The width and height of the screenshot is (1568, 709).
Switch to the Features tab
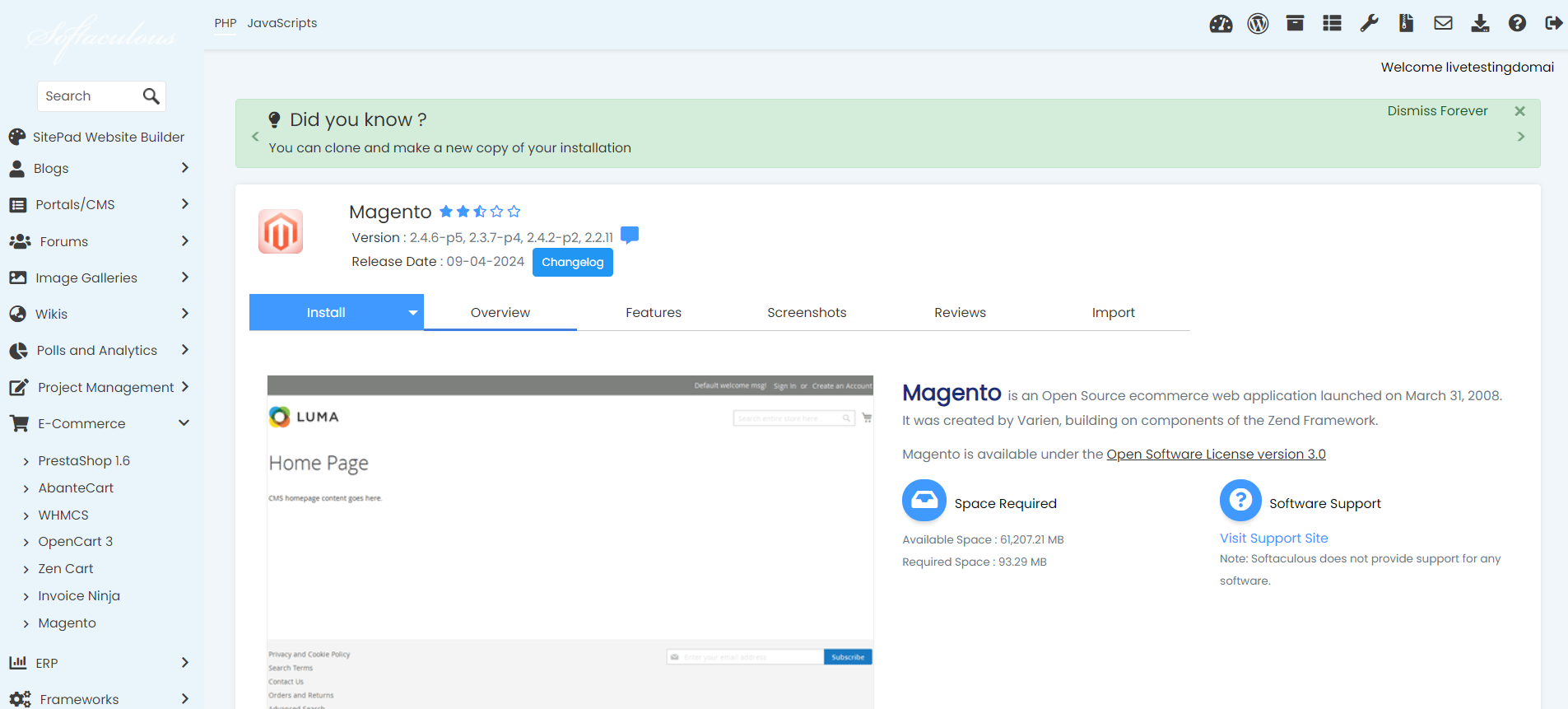[x=654, y=313]
